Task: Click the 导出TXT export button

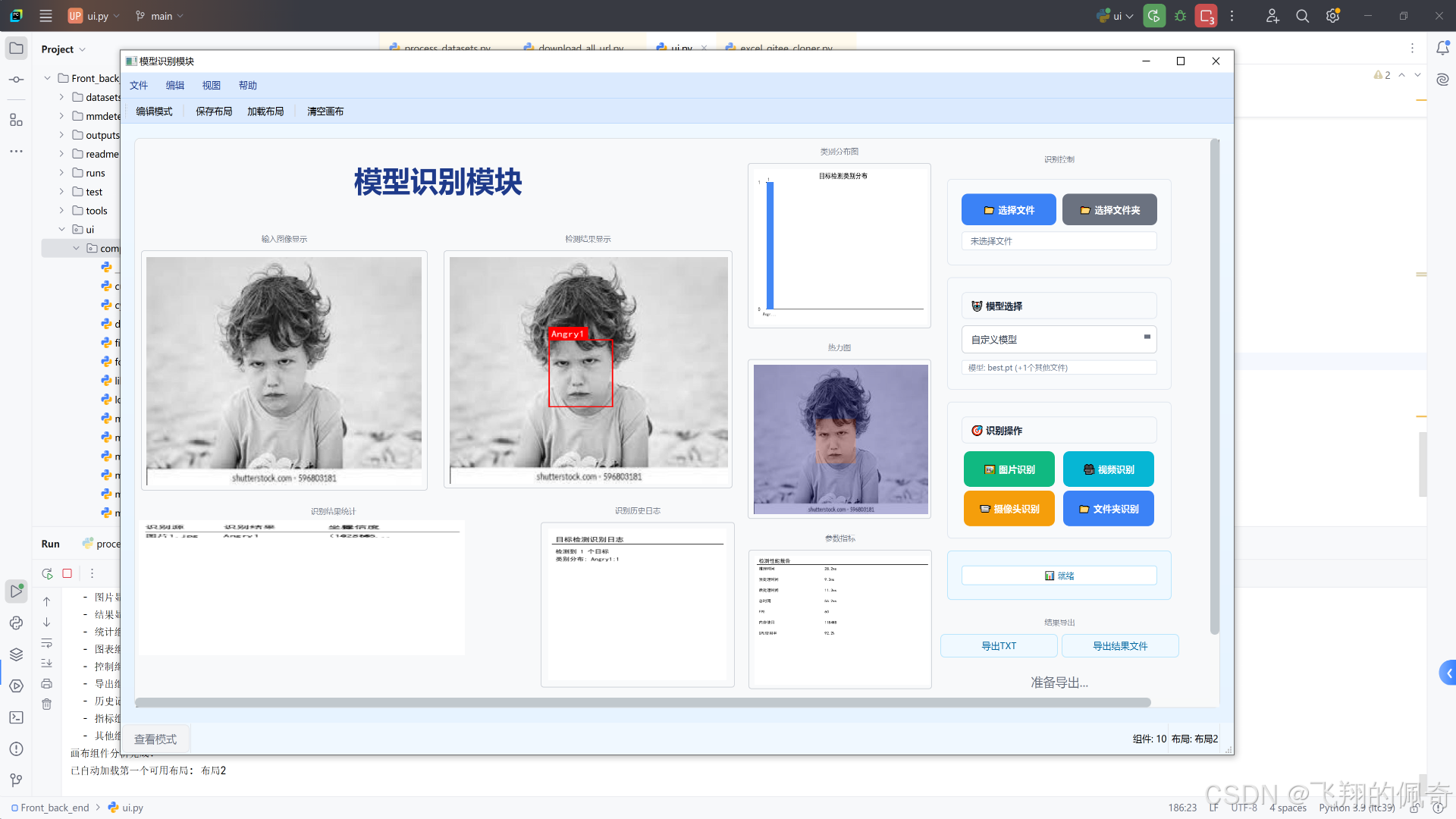Action: pos(999,646)
